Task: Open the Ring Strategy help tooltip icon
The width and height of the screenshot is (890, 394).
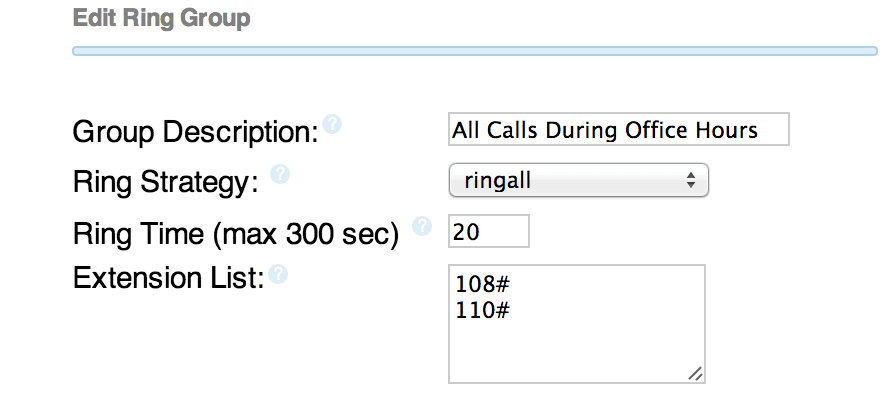Action: point(280,174)
